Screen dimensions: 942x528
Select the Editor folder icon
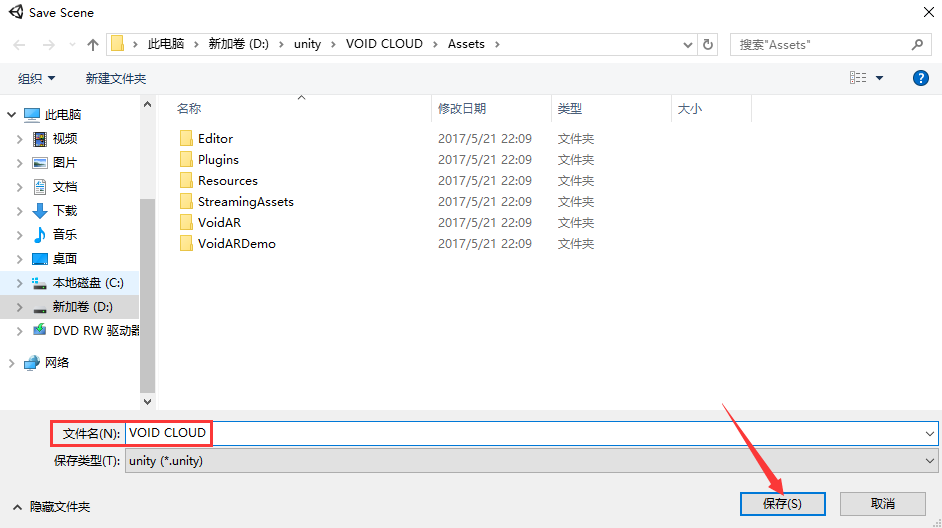coord(186,139)
